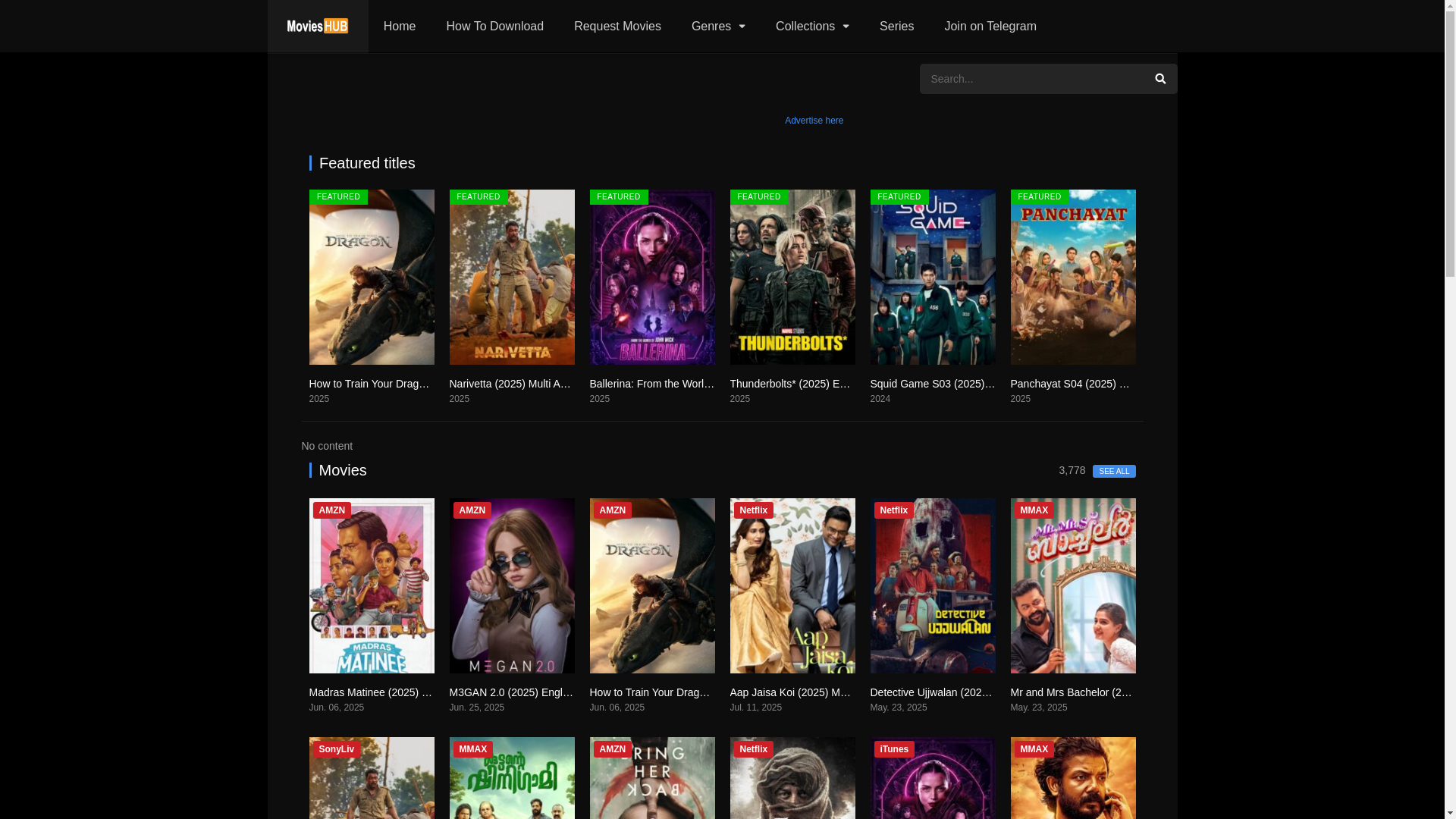Screen dimensions: 1456x819
Task: Open Mr and Mrs Bachelor poster
Action: pos(1073,585)
